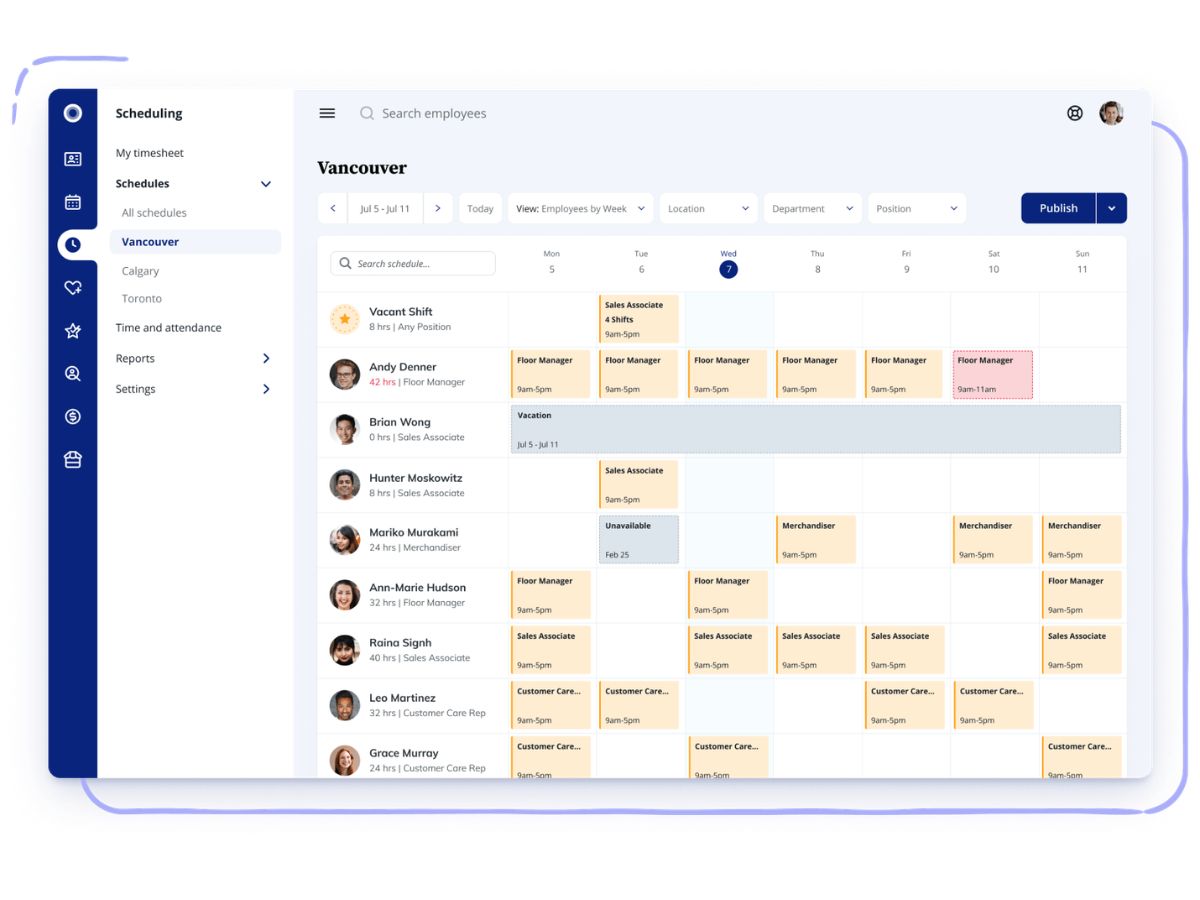This screenshot has width=1200, height=900.
Task: Open the Position filter dropdown
Action: (917, 208)
